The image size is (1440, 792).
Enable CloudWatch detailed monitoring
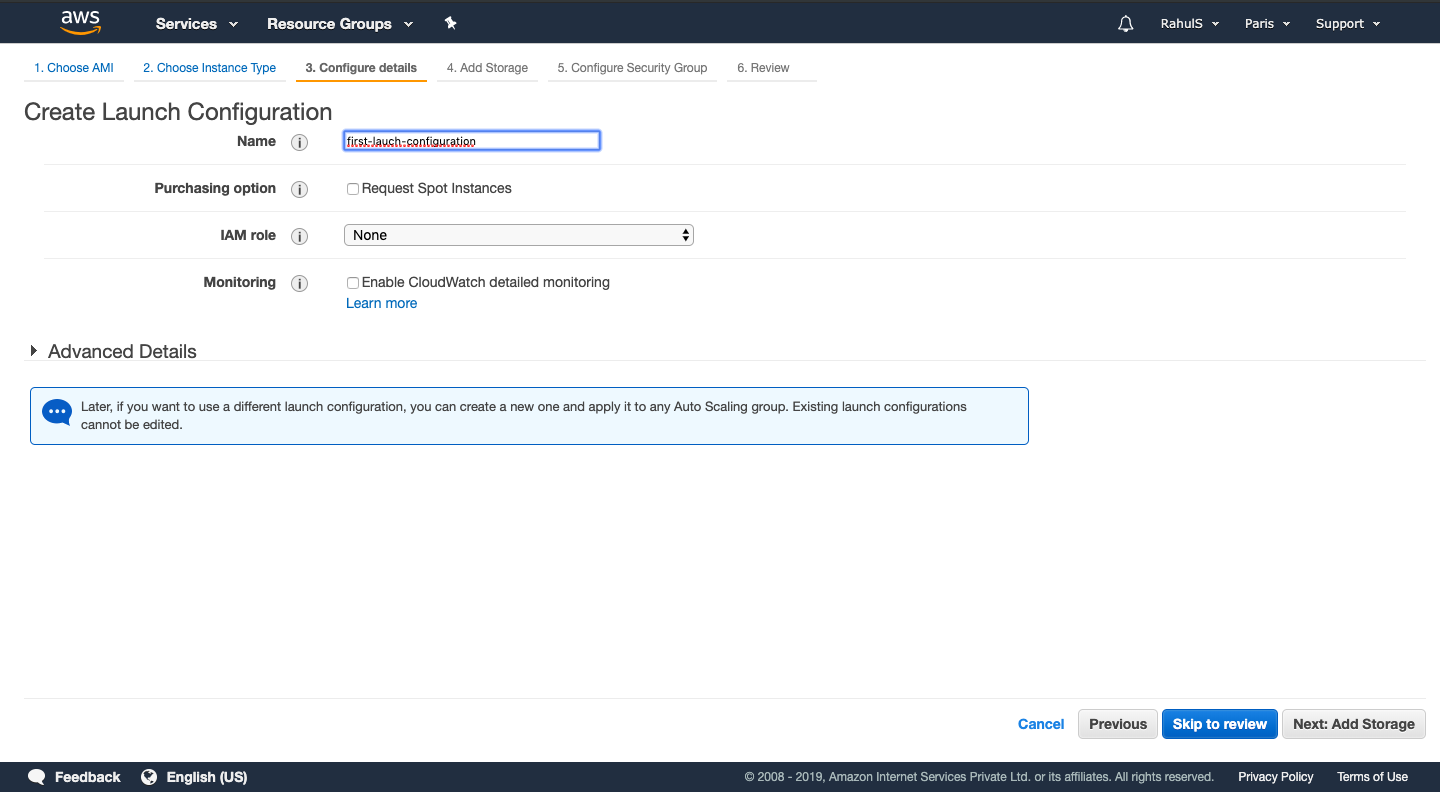pos(352,283)
